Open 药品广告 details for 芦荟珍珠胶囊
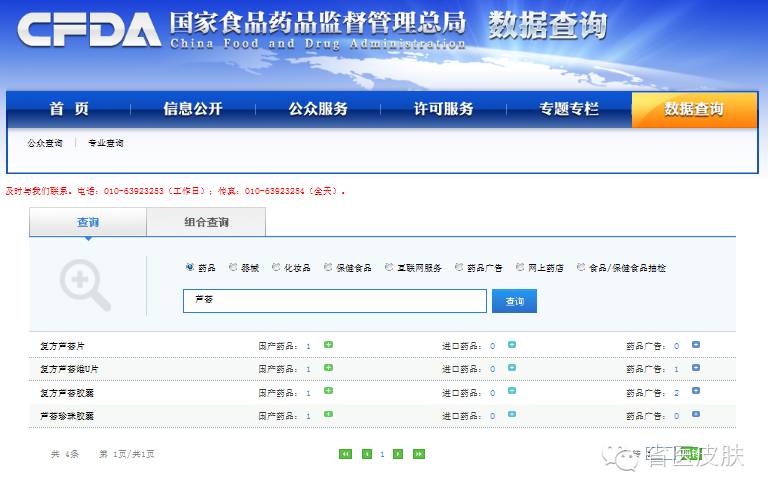Image resolution: width=768 pixels, height=494 pixels. pyautogui.click(x=696, y=414)
